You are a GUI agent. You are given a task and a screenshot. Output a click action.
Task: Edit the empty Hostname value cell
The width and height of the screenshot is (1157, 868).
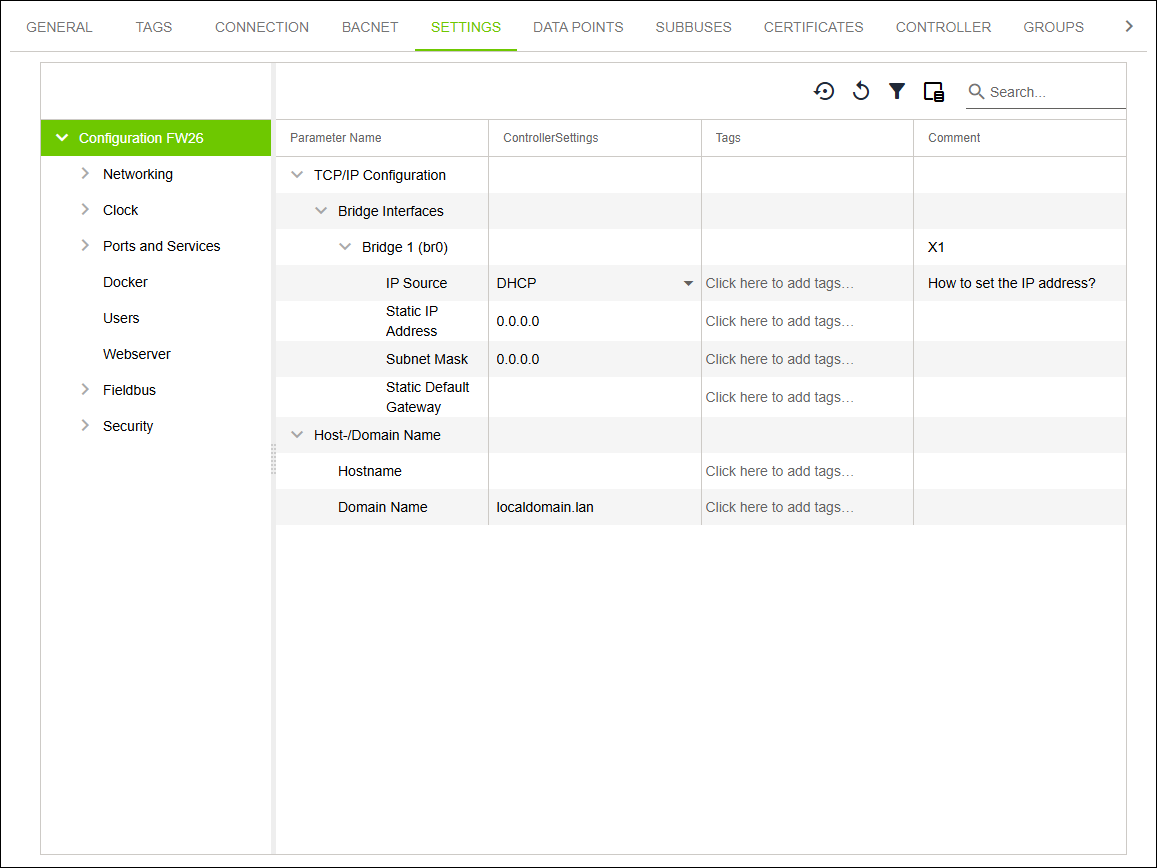point(595,471)
